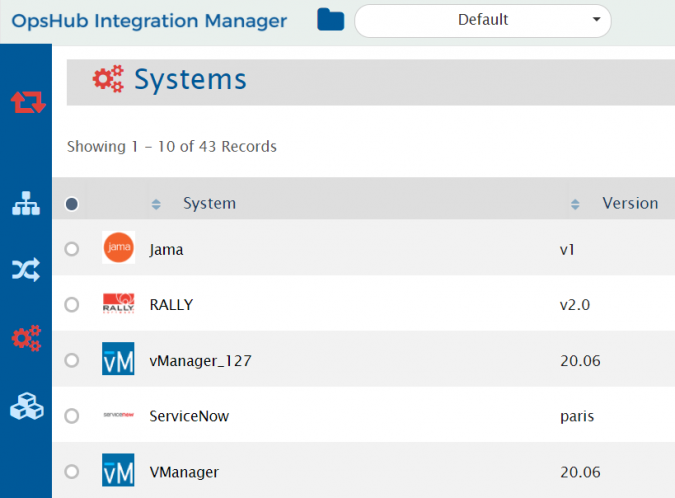This screenshot has width=675, height=498.
Task: Click the ServiceNow system logo
Action: (118, 416)
